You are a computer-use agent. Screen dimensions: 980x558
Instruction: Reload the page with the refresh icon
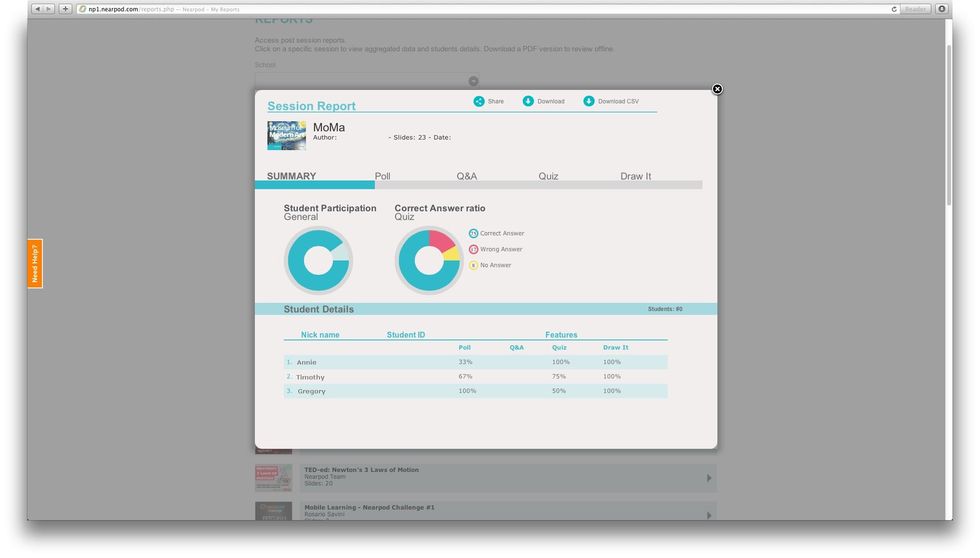click(x=894, y=9)
